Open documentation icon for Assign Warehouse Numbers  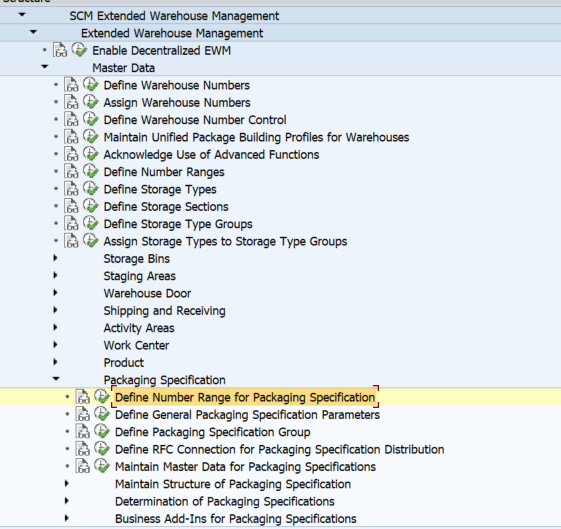click(72, 102)
